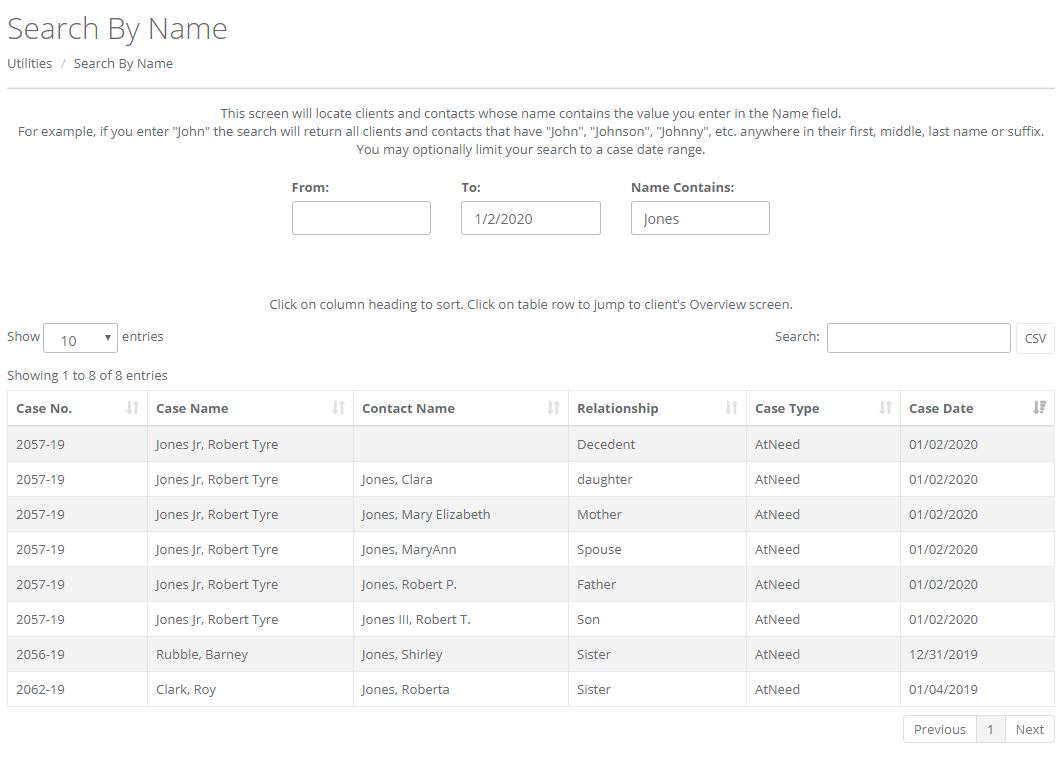Image resolution: width=1063 pixels, height=758 pixels.
Task: Select page 1 in pagination
Action: [x=990, y=729]
